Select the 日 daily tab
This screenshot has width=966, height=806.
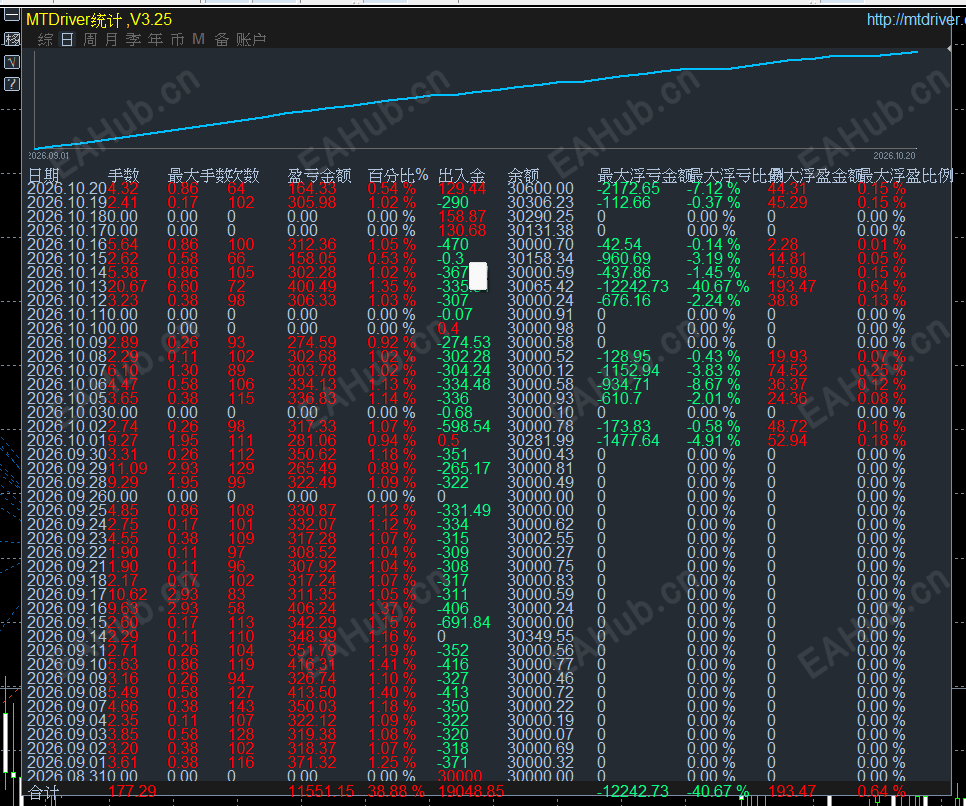(67, 39)
